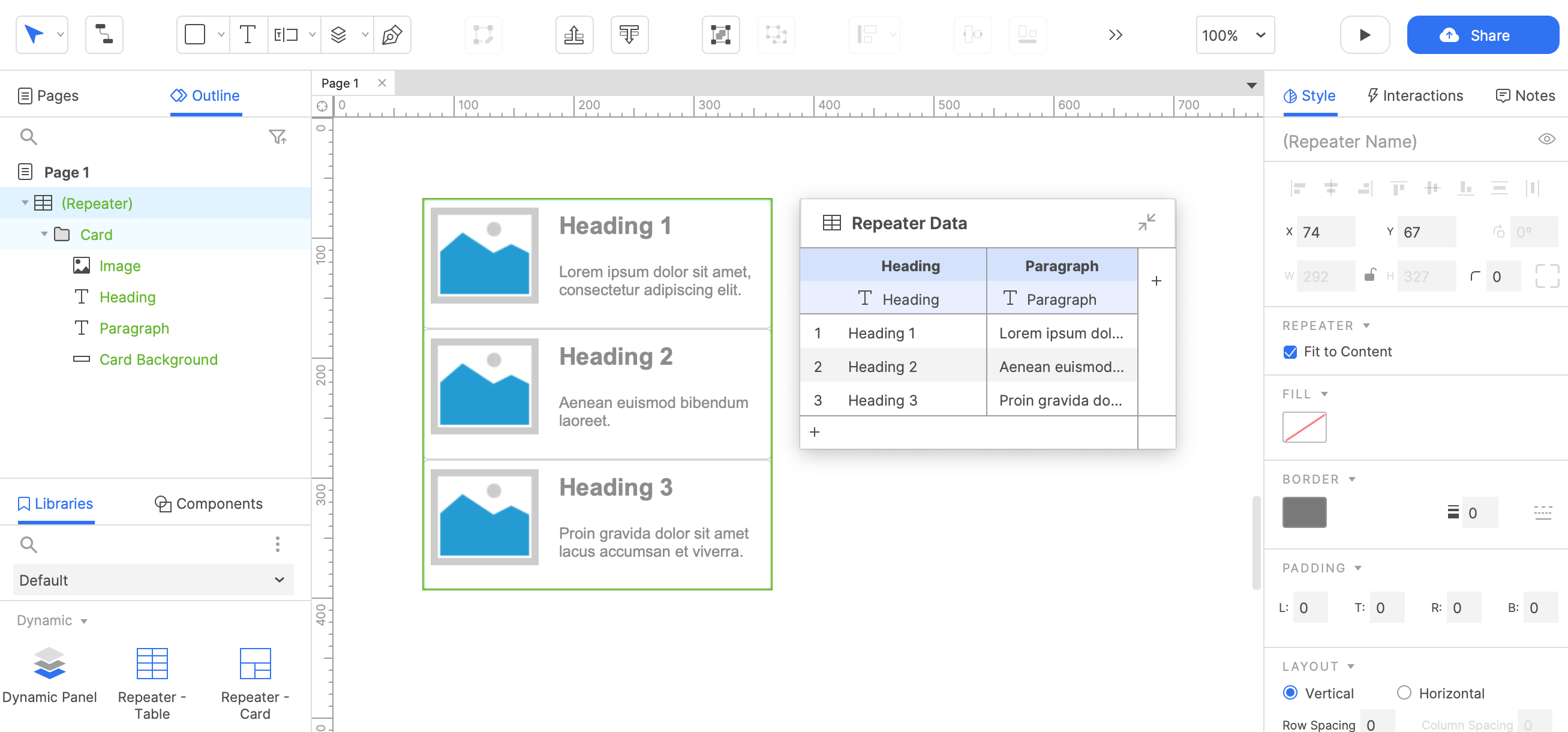This screenshot has height=732, width=1568.
Task: Collapse the Card folder in outline
Action: click(44, 235)
